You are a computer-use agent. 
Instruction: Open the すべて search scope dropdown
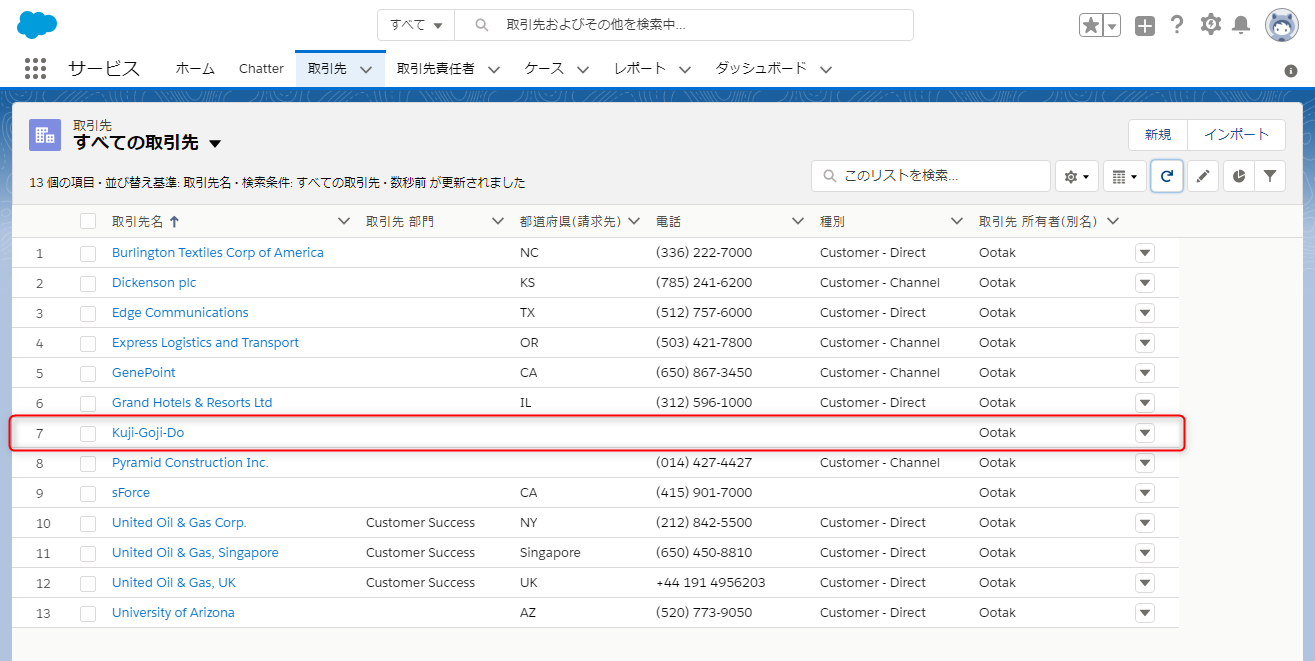(x=416, y=25)
